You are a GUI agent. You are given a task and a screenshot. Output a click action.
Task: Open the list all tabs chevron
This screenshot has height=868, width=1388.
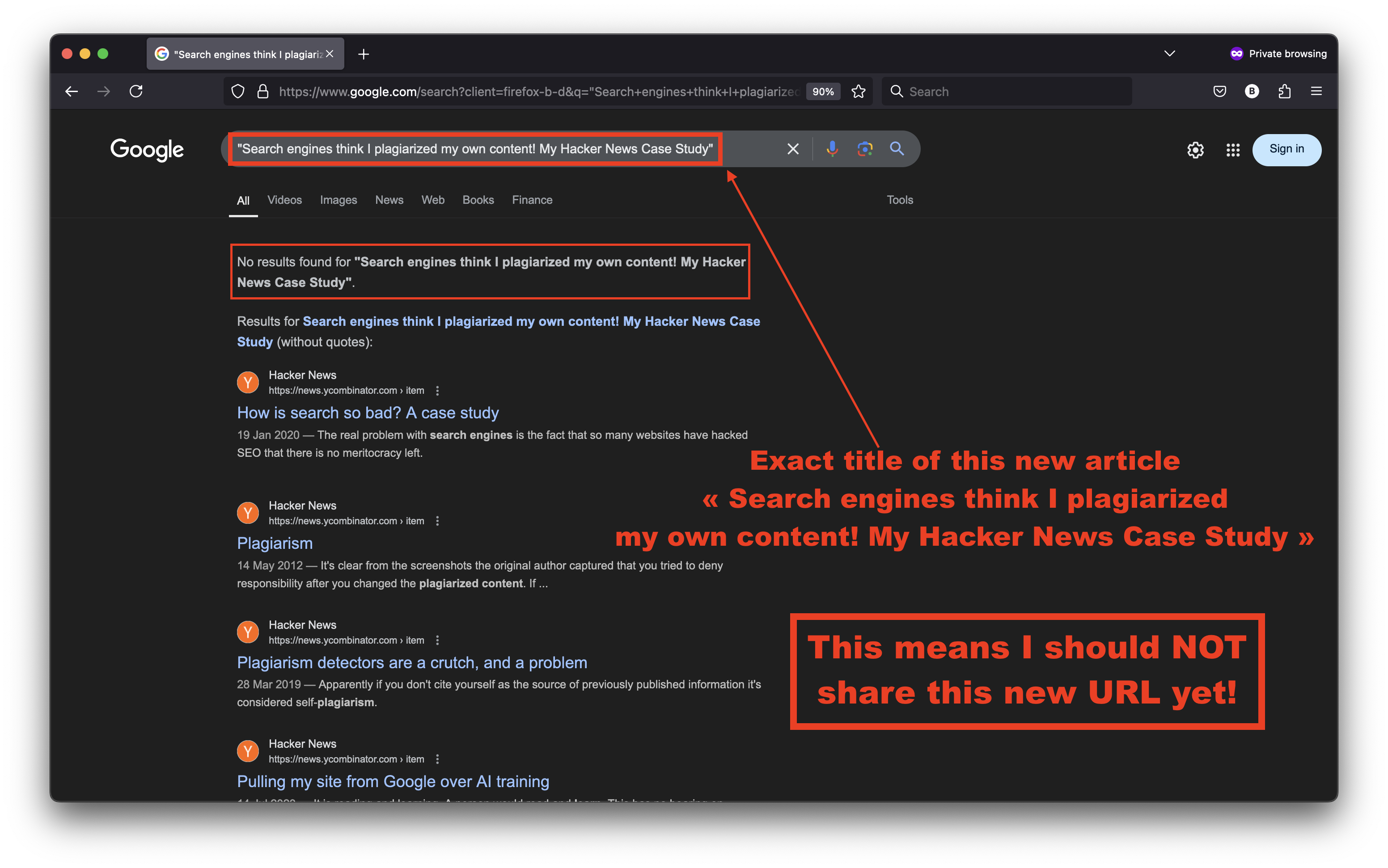coord(1170,53)
